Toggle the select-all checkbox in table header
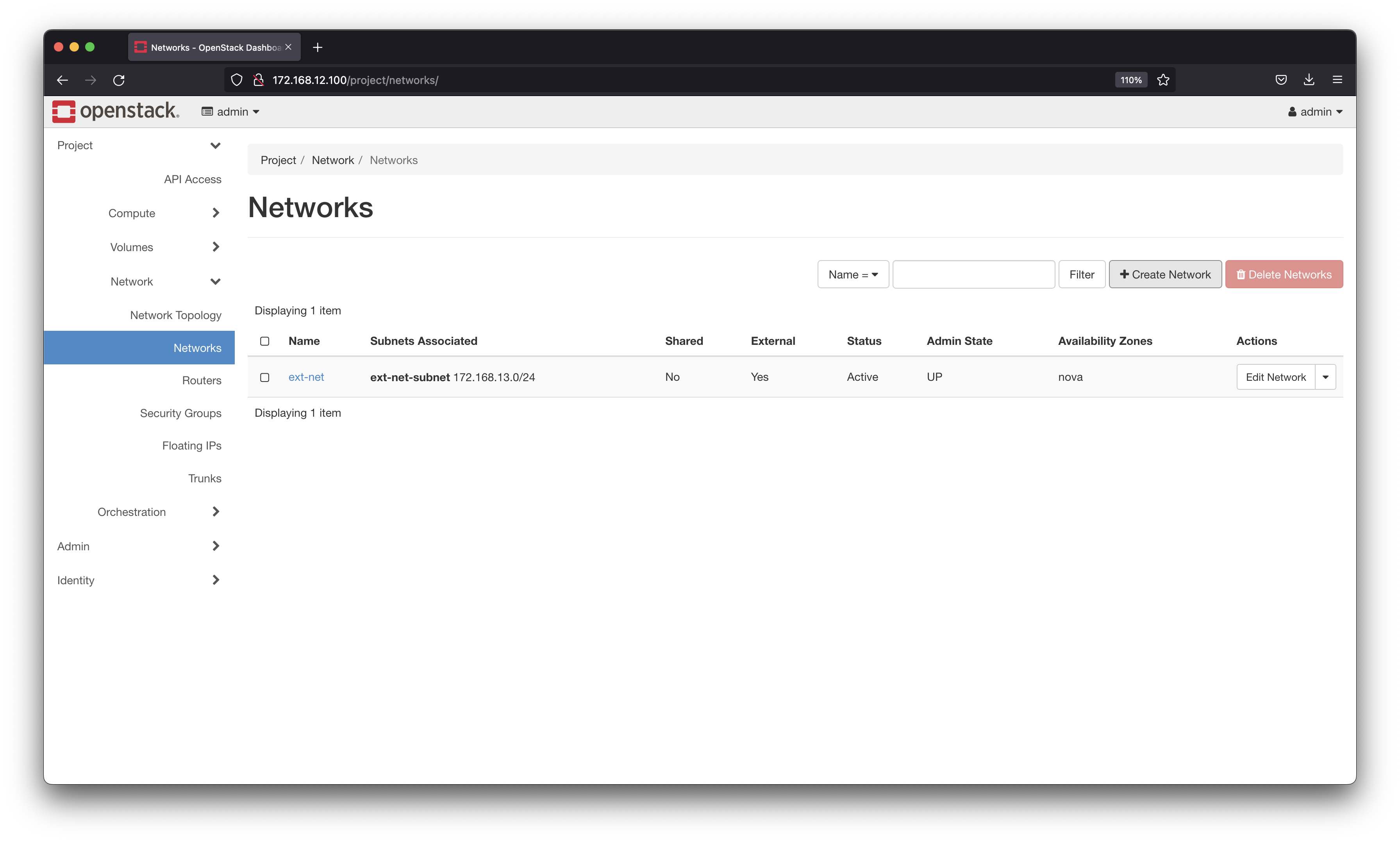 point(265,340)
